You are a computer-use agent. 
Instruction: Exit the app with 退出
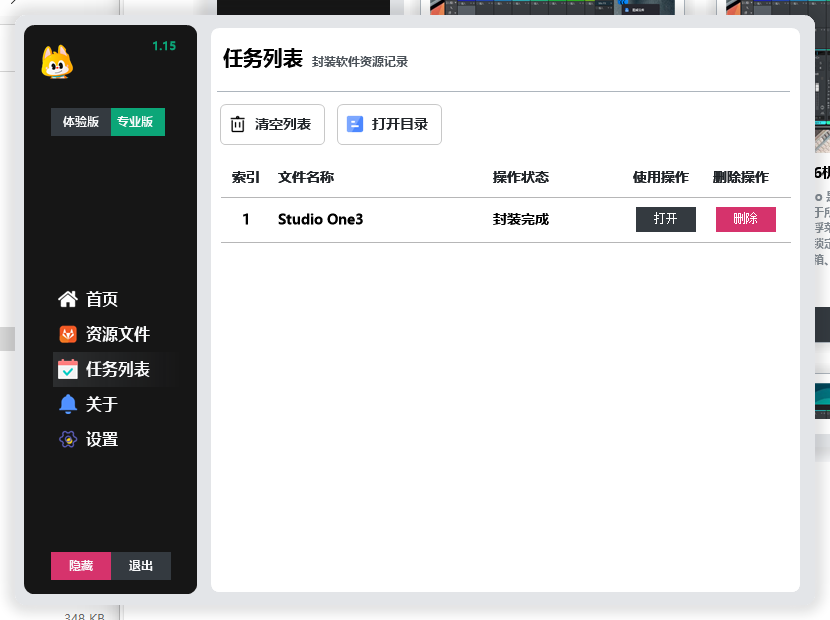tap(141, 565)
